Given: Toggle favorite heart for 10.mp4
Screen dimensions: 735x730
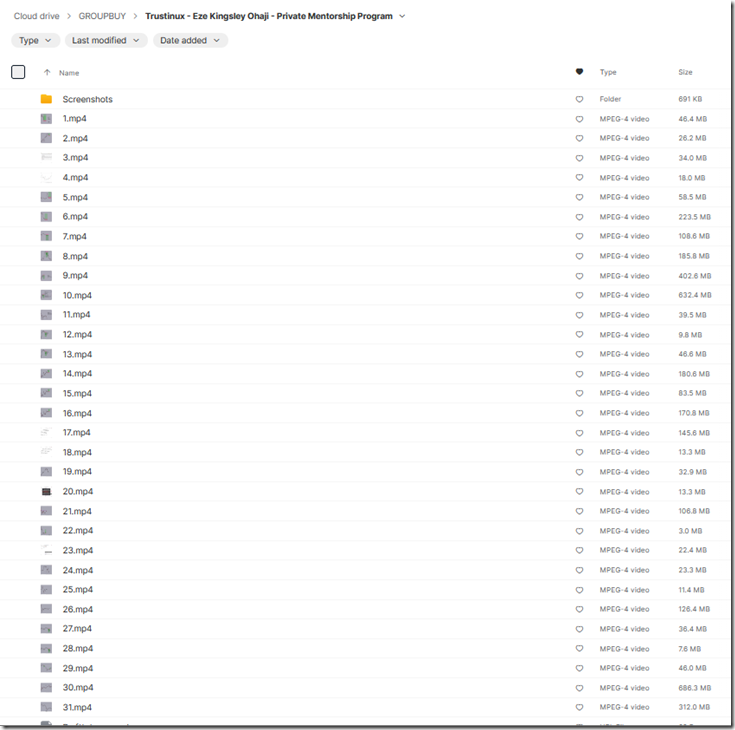Looking at the screenshot, I should (x=579, y=295).
